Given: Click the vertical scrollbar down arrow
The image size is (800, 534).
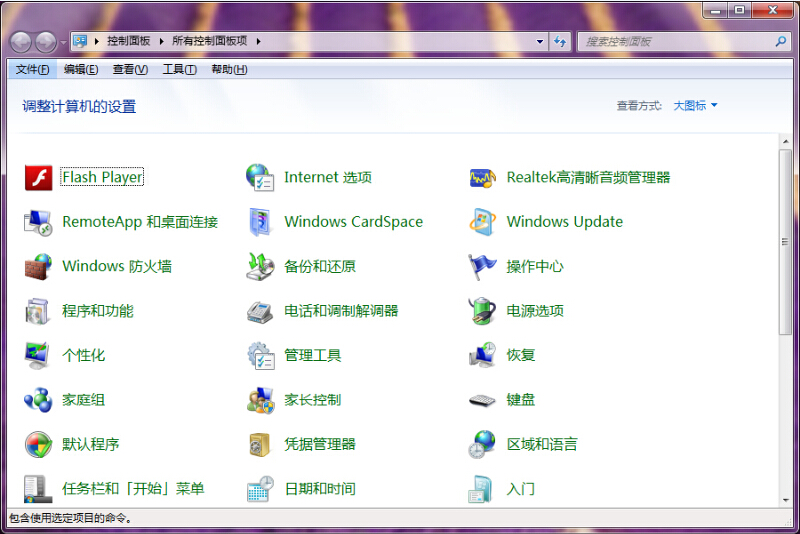Looking at the screenshot, I should click(785, 499).
